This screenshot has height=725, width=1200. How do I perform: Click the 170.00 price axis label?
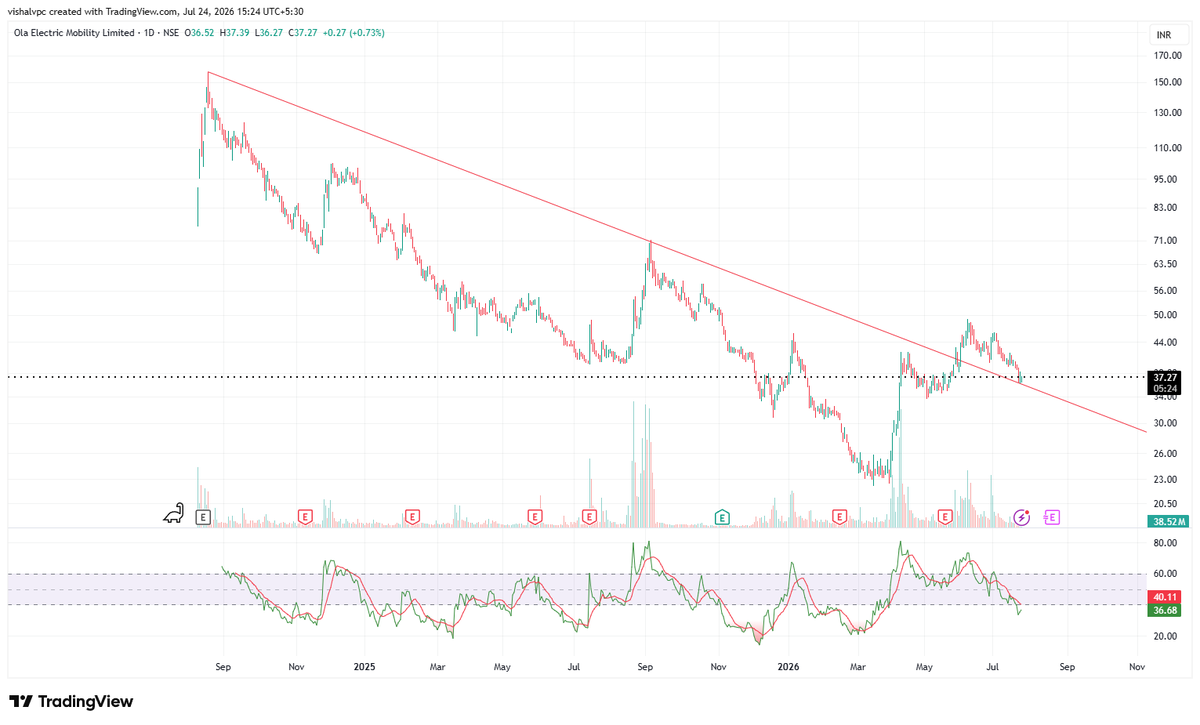(1166, 58)
